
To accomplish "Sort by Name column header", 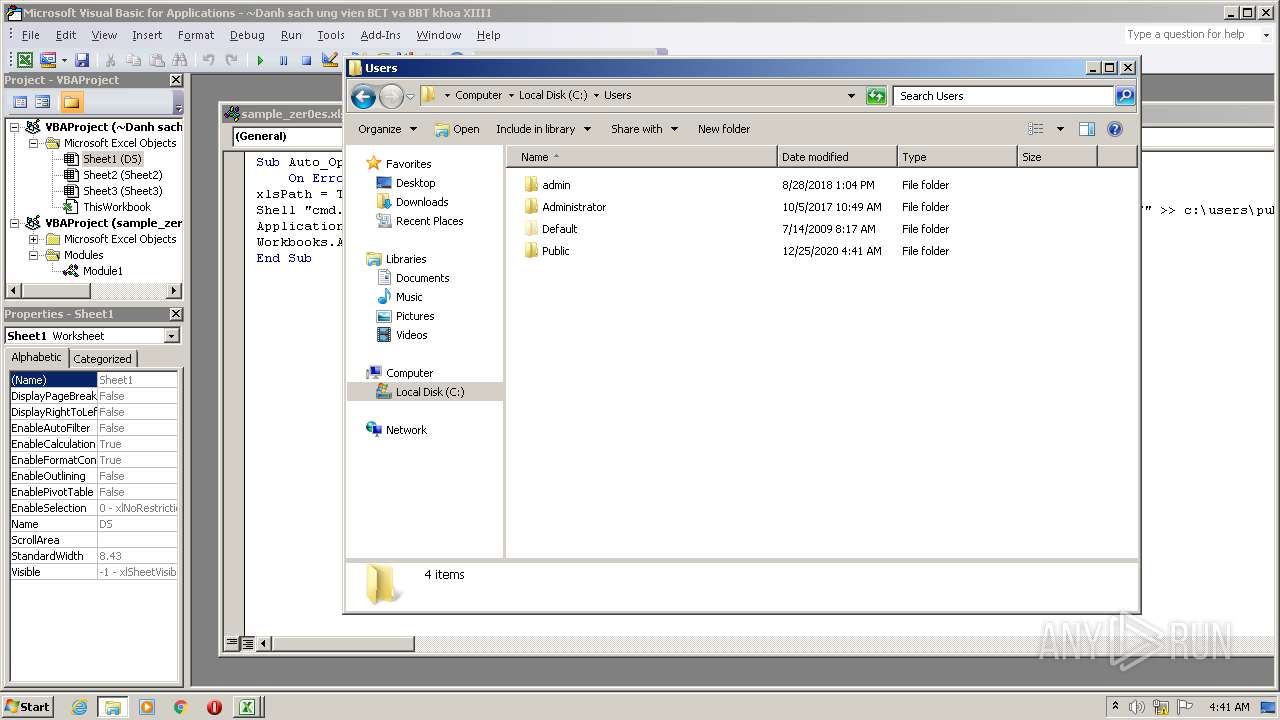I will [642, 157].
